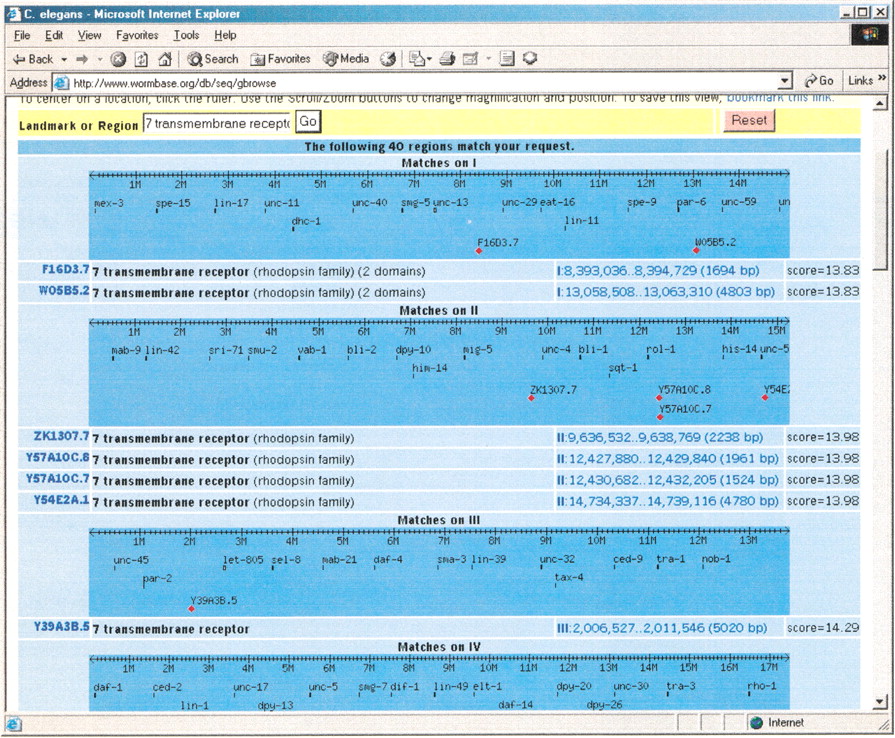Screen dimensions: 895x738
Task: Open the Help menu
Action: point(225,35)
